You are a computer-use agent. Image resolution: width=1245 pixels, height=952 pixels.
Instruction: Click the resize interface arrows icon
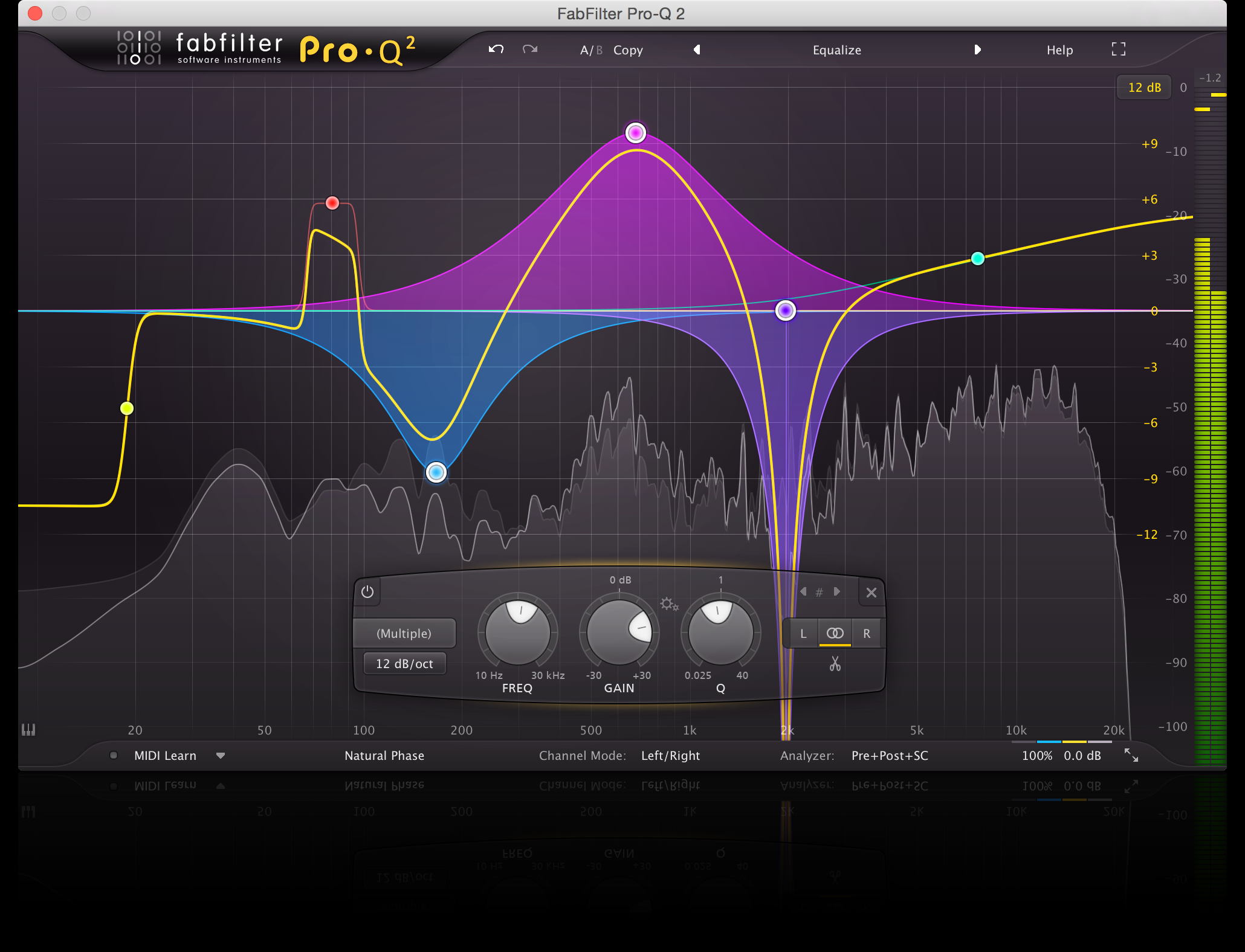point(1131,755)
